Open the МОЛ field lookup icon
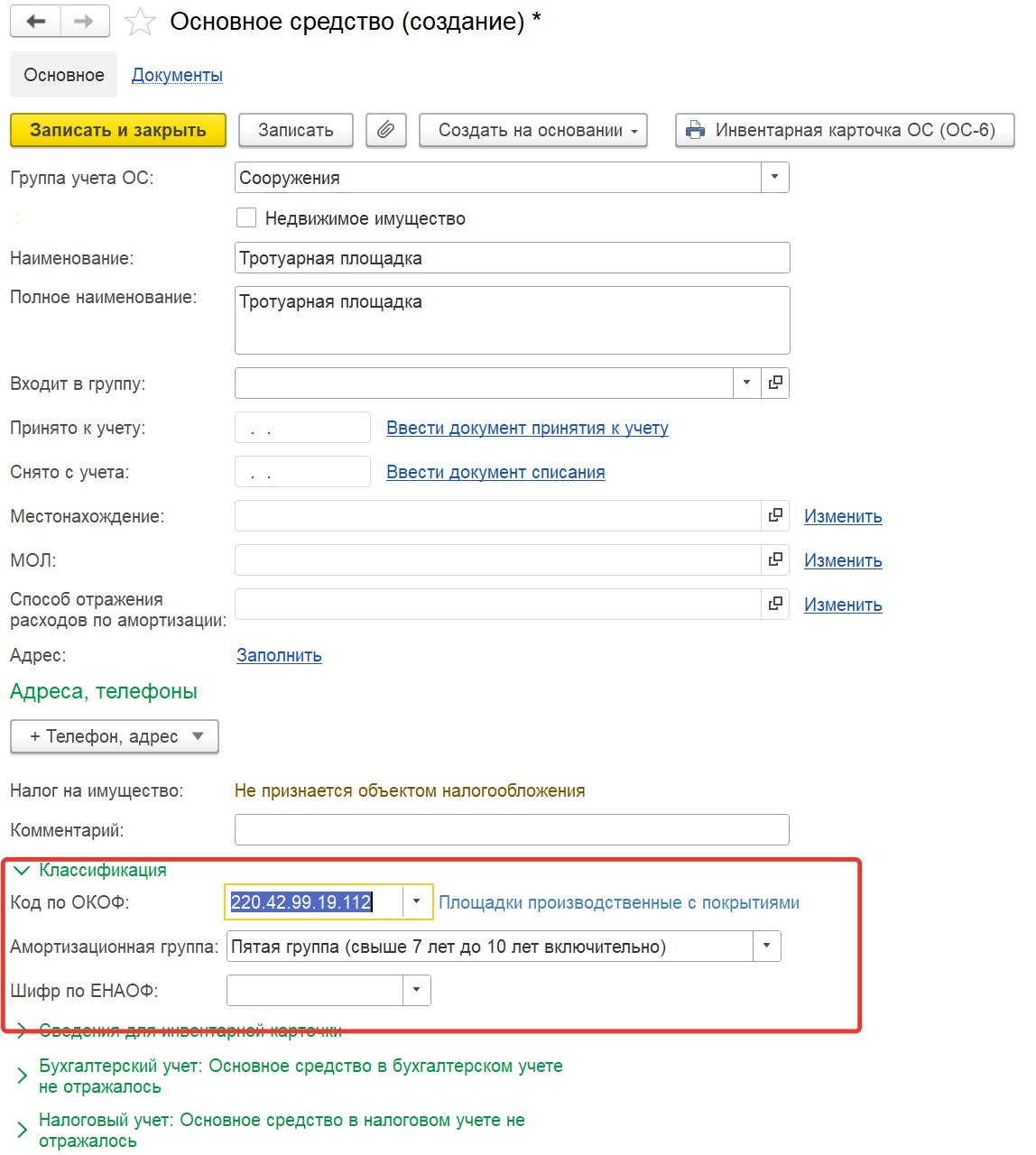 [775, 559]
